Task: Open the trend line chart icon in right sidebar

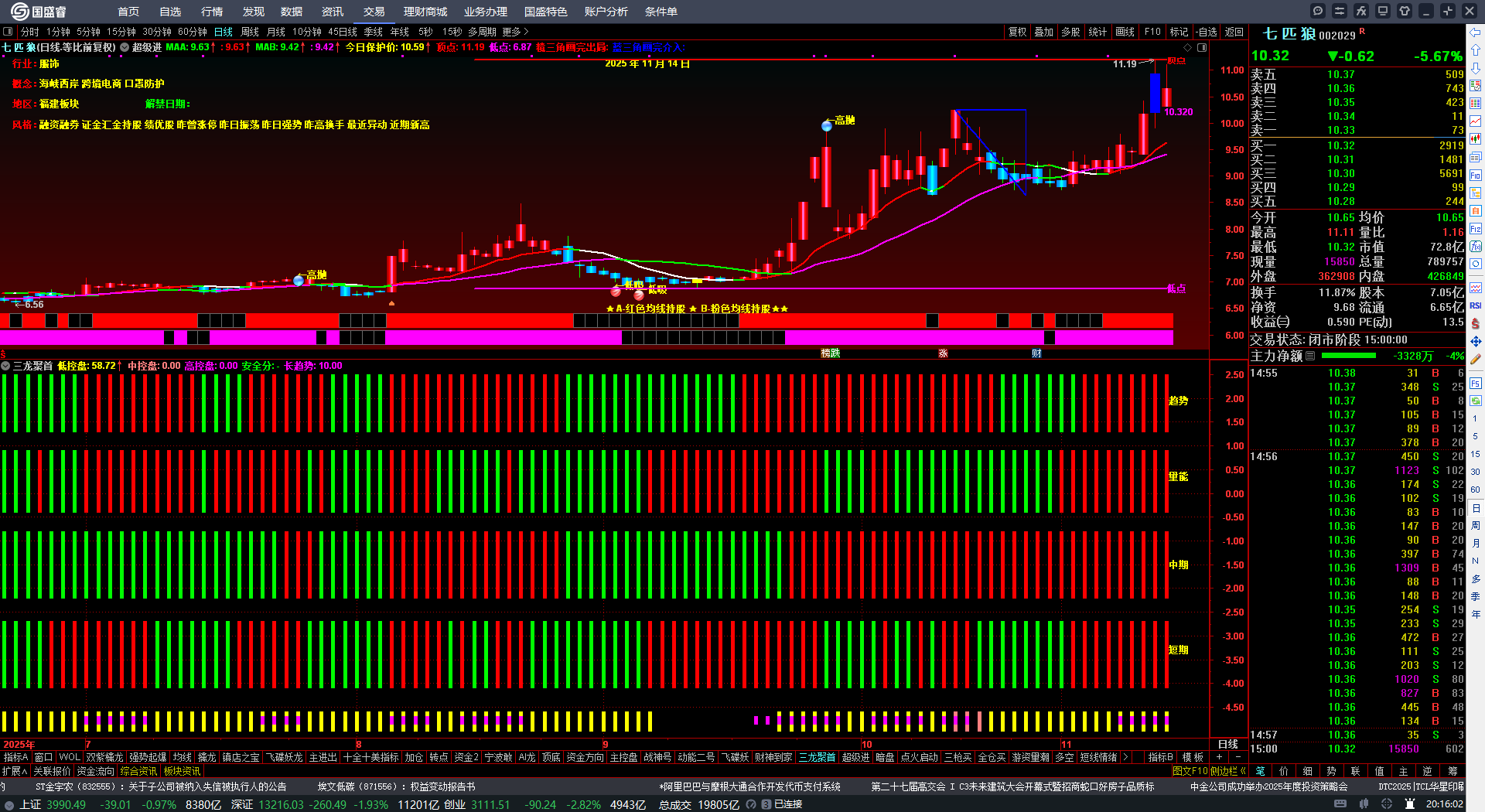Action: point(1476,121)
